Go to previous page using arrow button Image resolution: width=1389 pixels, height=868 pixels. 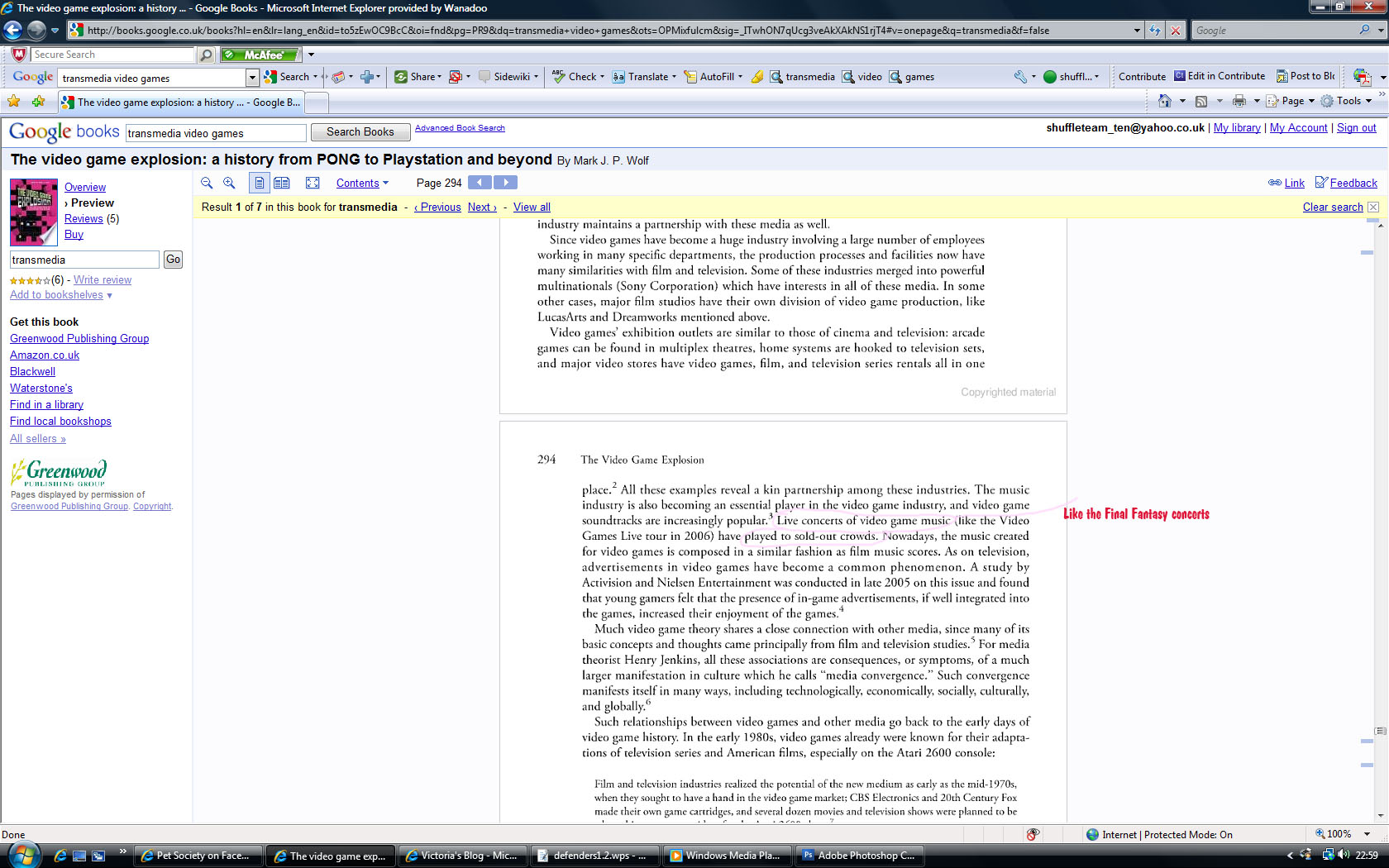point(480,183)
